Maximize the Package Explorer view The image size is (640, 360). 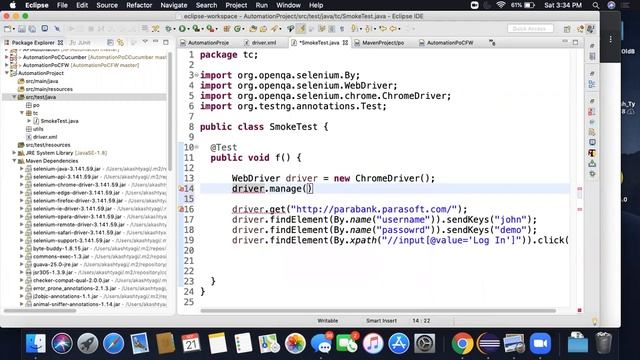click(166, 42)
